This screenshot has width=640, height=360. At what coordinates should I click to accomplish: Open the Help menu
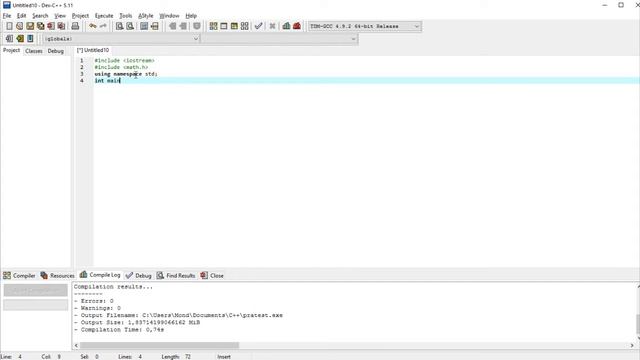191,16
